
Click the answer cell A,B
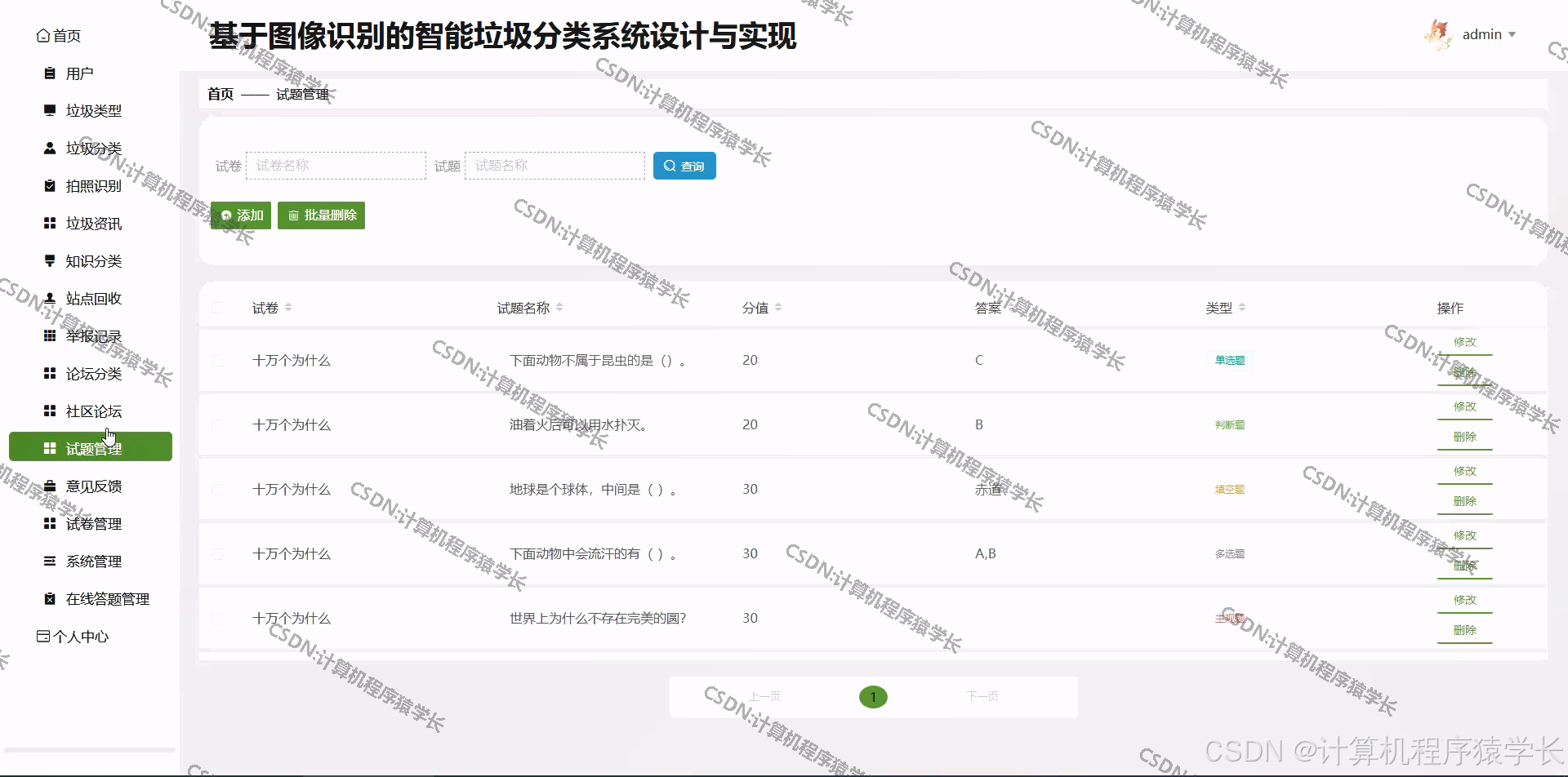pyautogui.click(x=986, y=553)
